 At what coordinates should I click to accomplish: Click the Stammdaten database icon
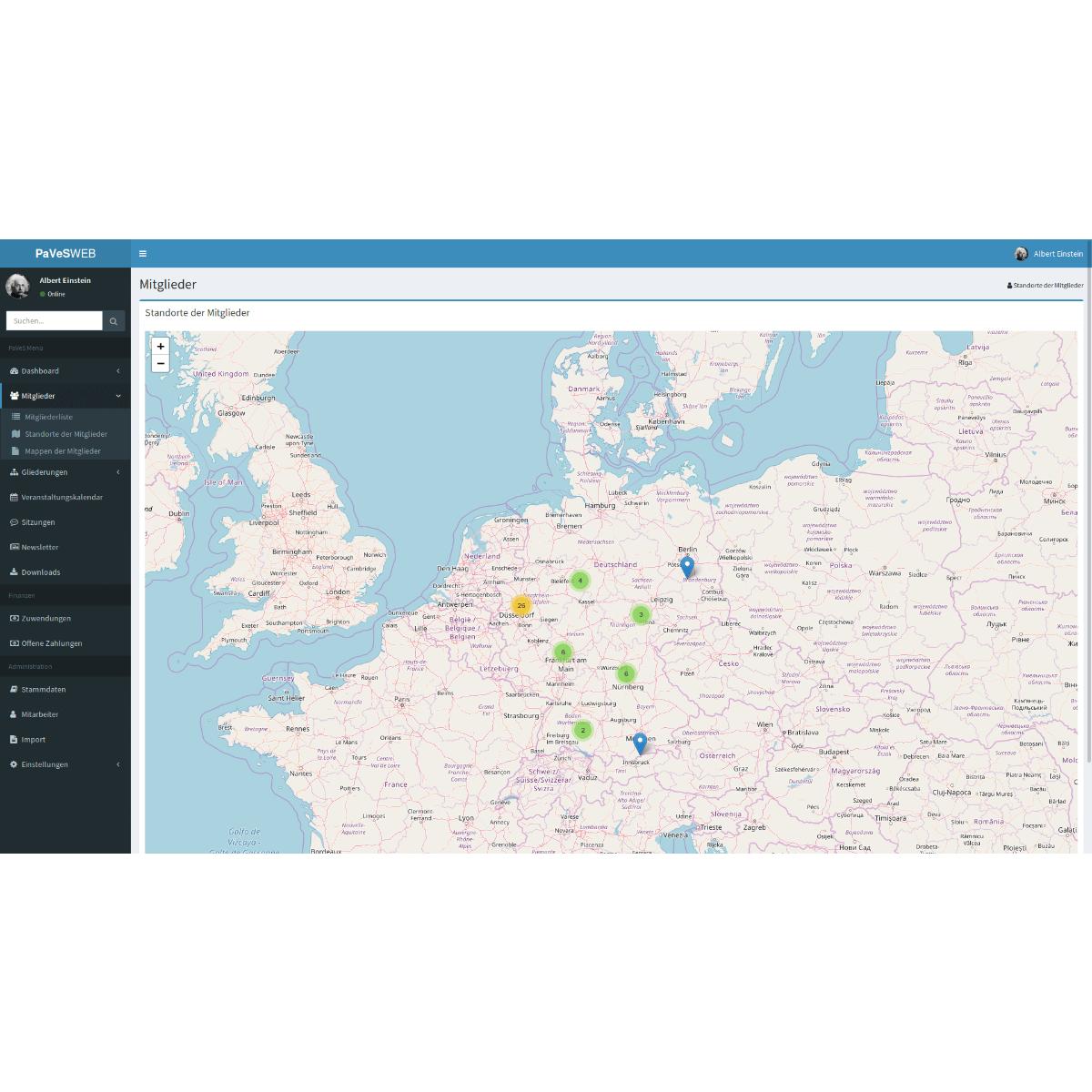[x=14, y=690]
